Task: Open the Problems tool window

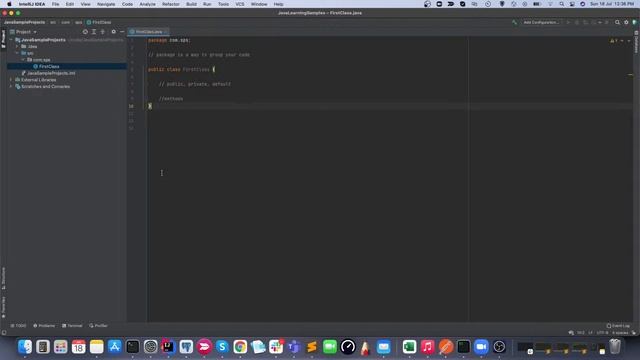Action: [44, 326]
